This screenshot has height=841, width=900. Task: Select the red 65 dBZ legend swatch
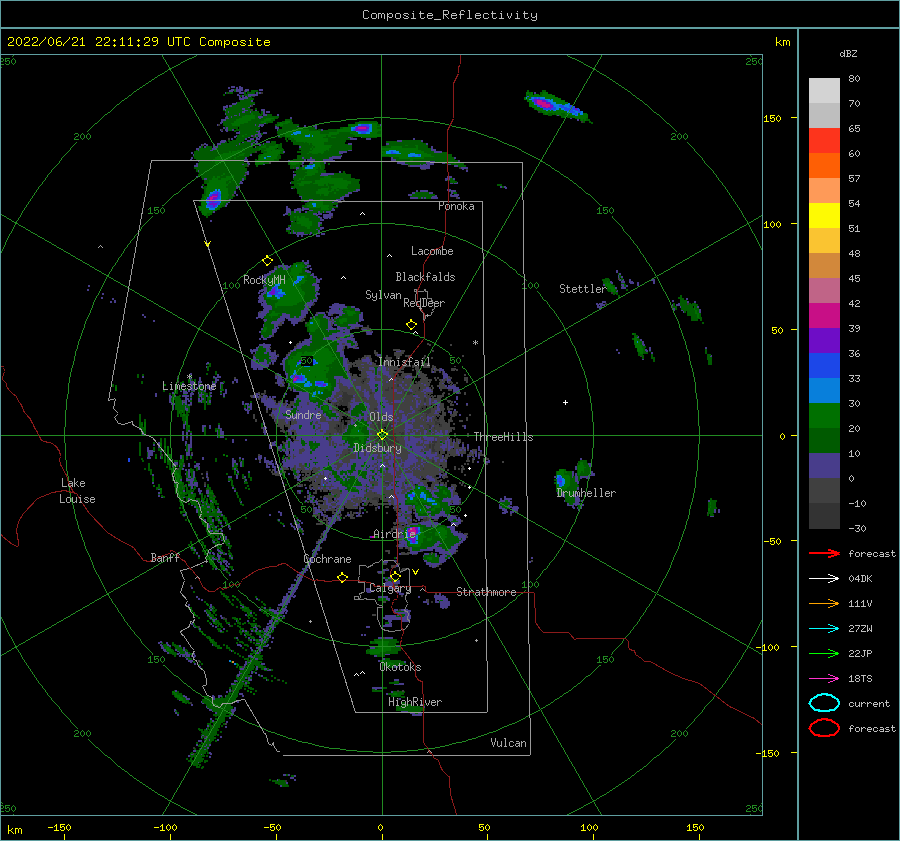click(x=824, y=141)
